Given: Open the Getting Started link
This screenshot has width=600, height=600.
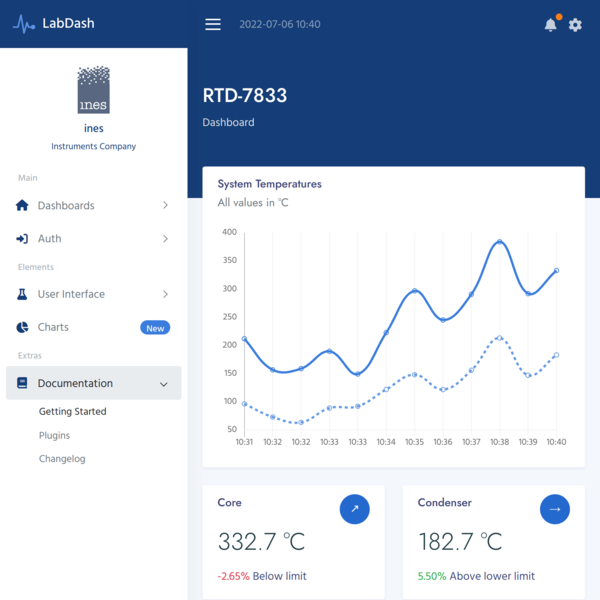Looking at the screenshot, I should [x=73, y=411].
